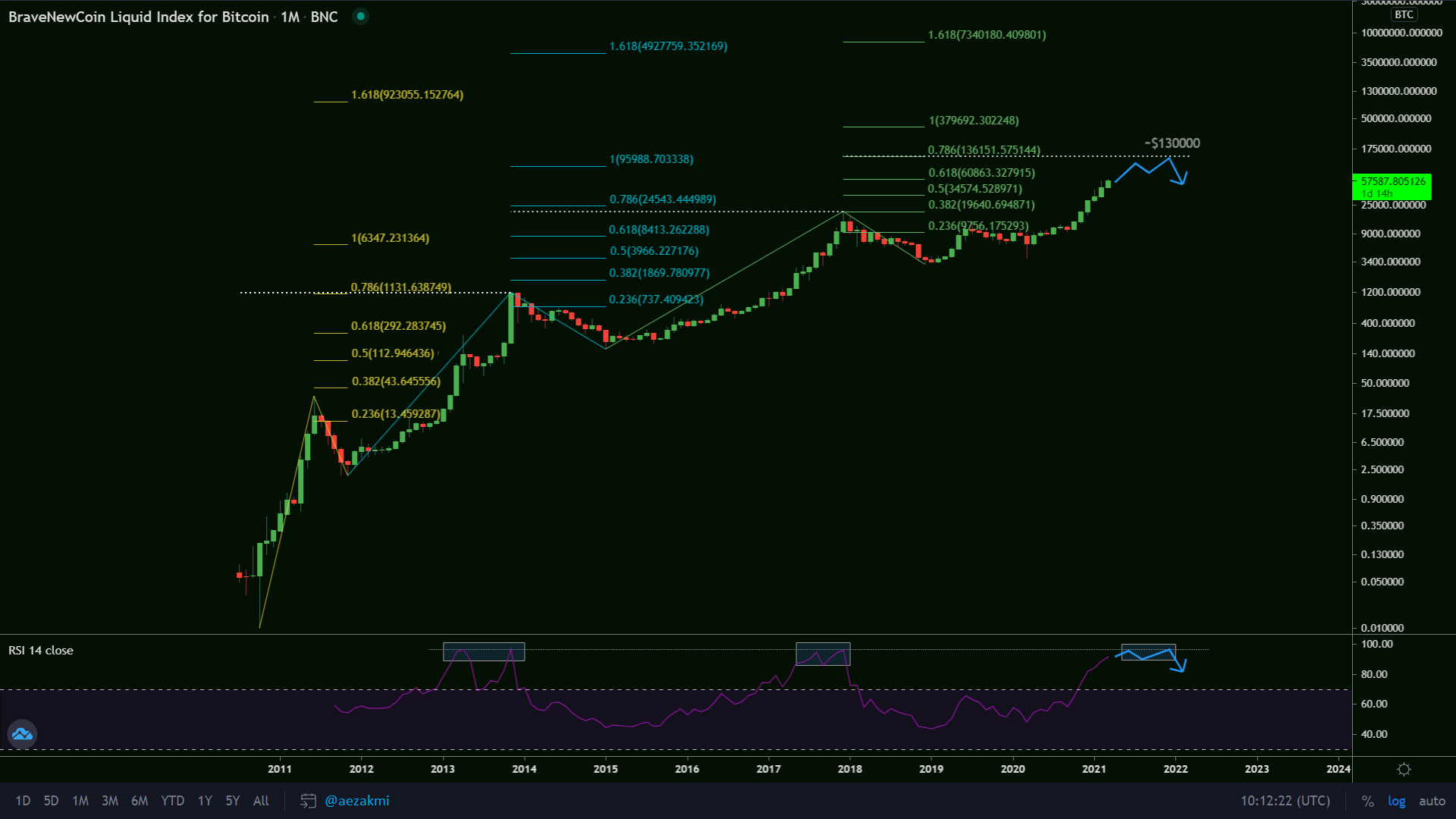Click the ~$130000 text annotation
Screen dimensions: 1456x819
point(1172,143)
